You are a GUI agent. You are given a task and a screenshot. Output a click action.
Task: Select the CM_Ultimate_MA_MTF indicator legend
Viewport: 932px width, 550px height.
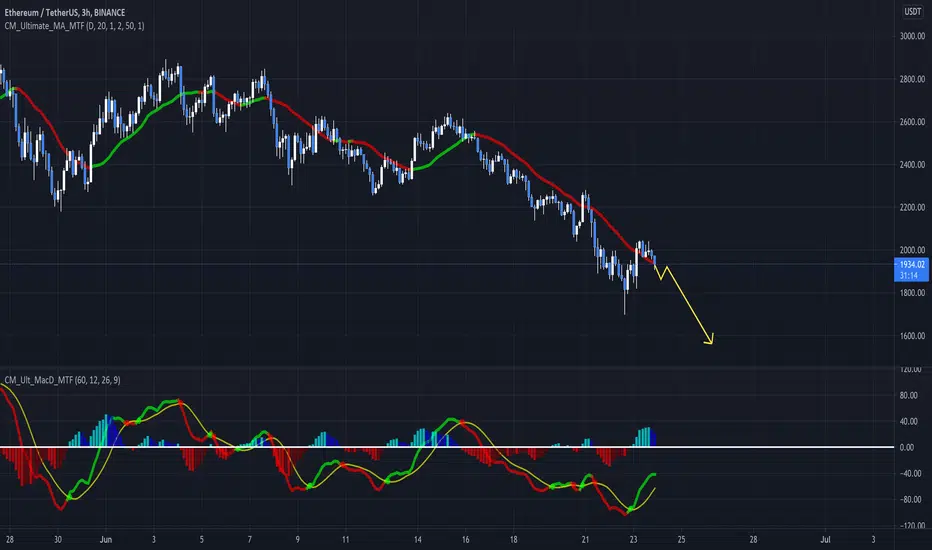coord(74,26)
